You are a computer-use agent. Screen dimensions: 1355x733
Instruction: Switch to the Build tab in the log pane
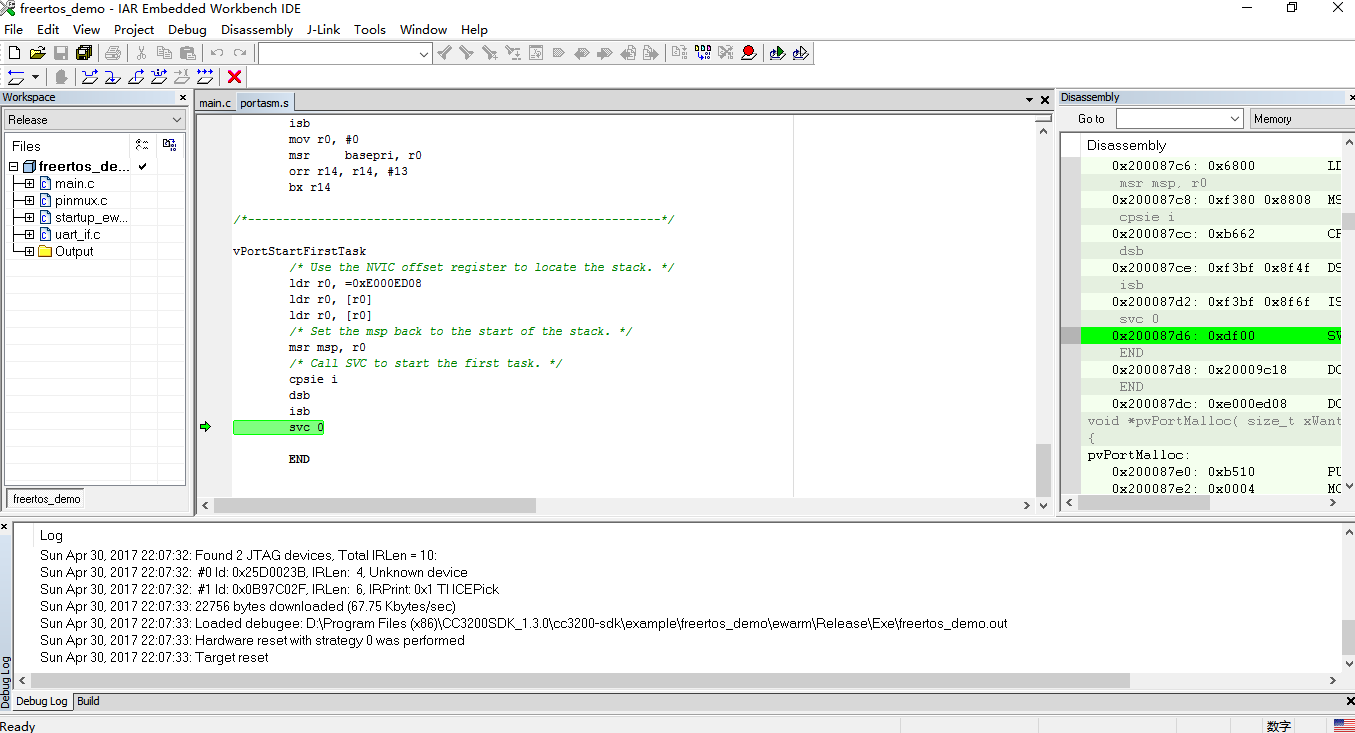pyautogui.click(x=88, y=701)
